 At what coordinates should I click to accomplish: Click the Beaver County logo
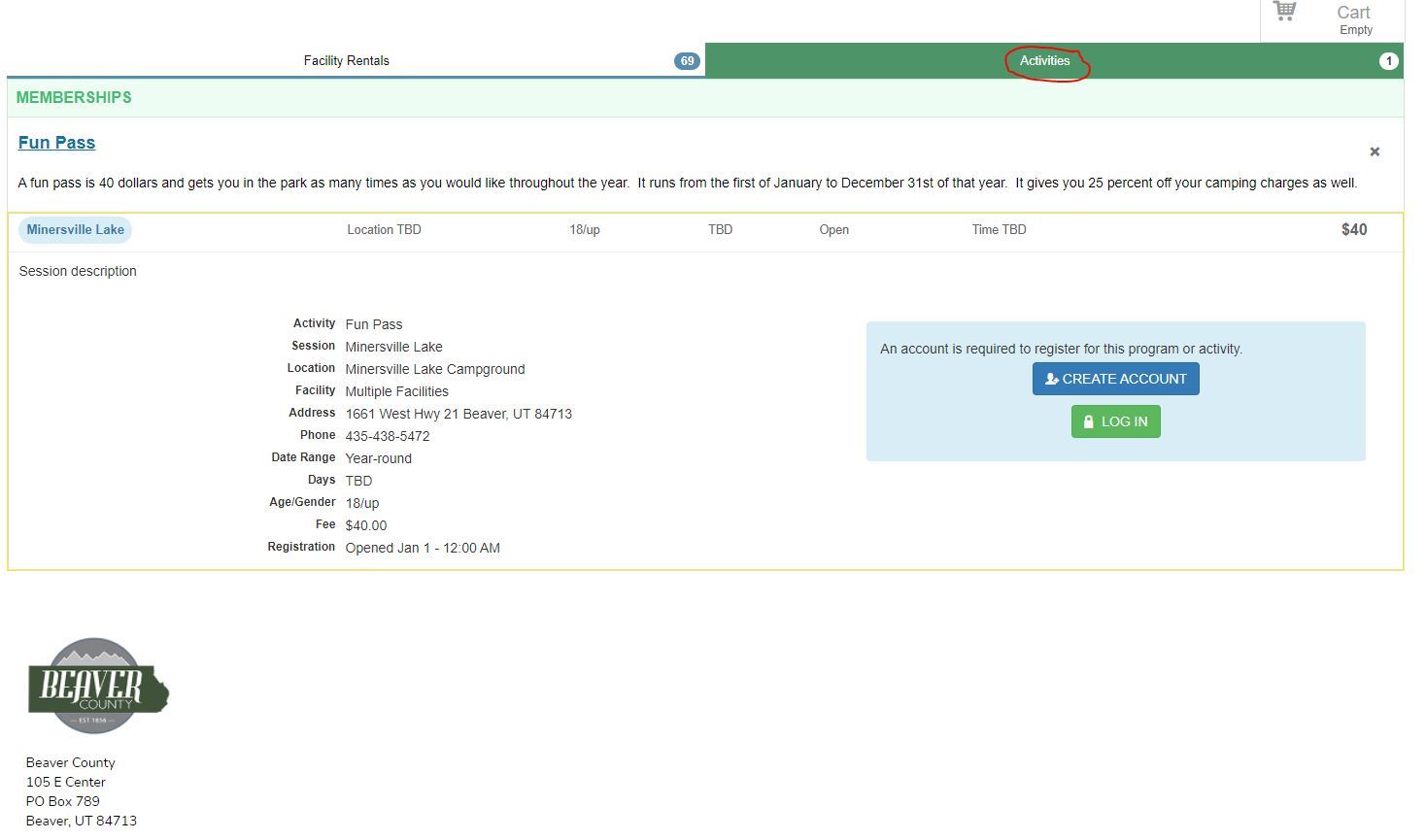(x=98, y=686)
